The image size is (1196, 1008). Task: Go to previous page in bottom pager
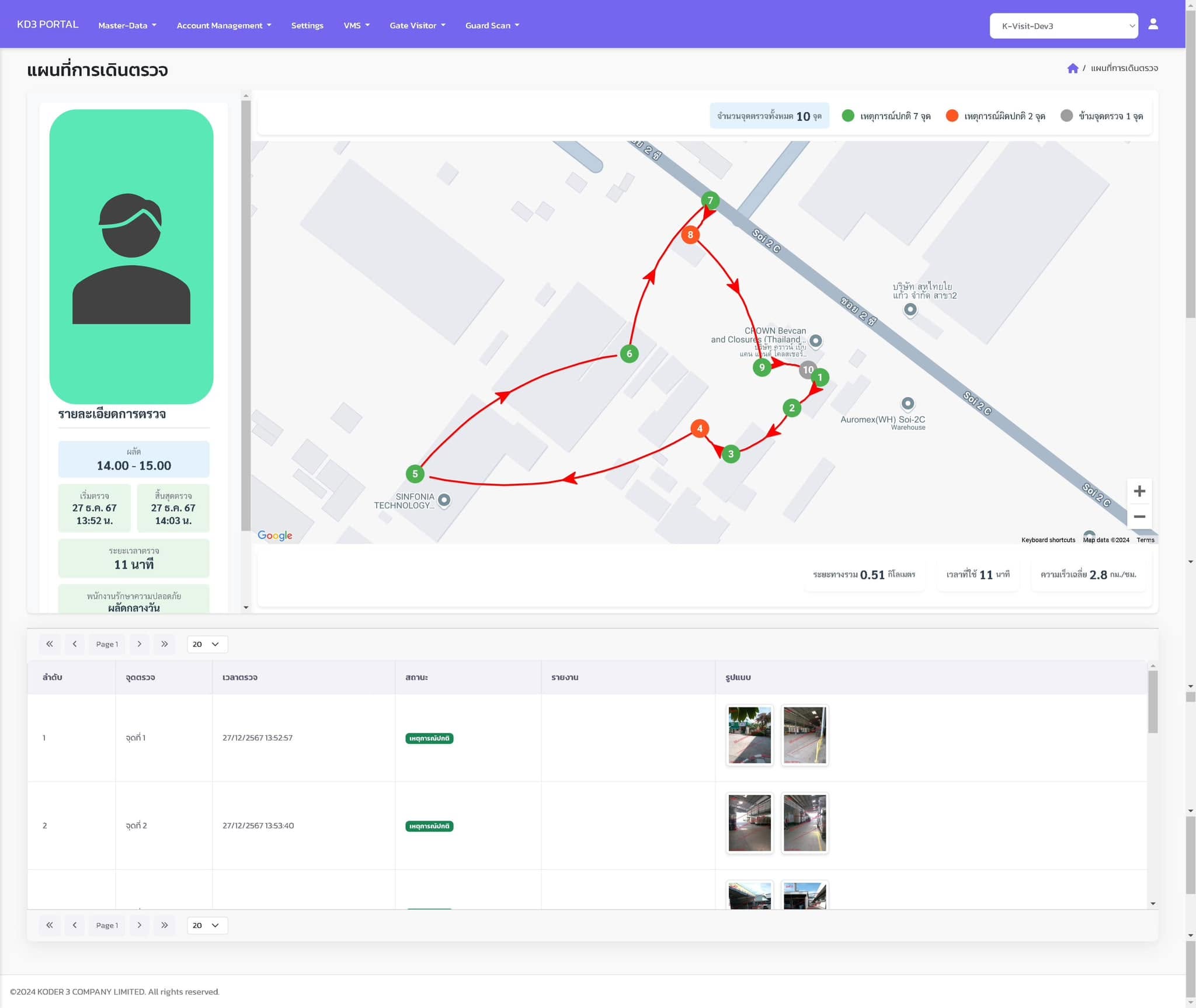pos(75,925)
